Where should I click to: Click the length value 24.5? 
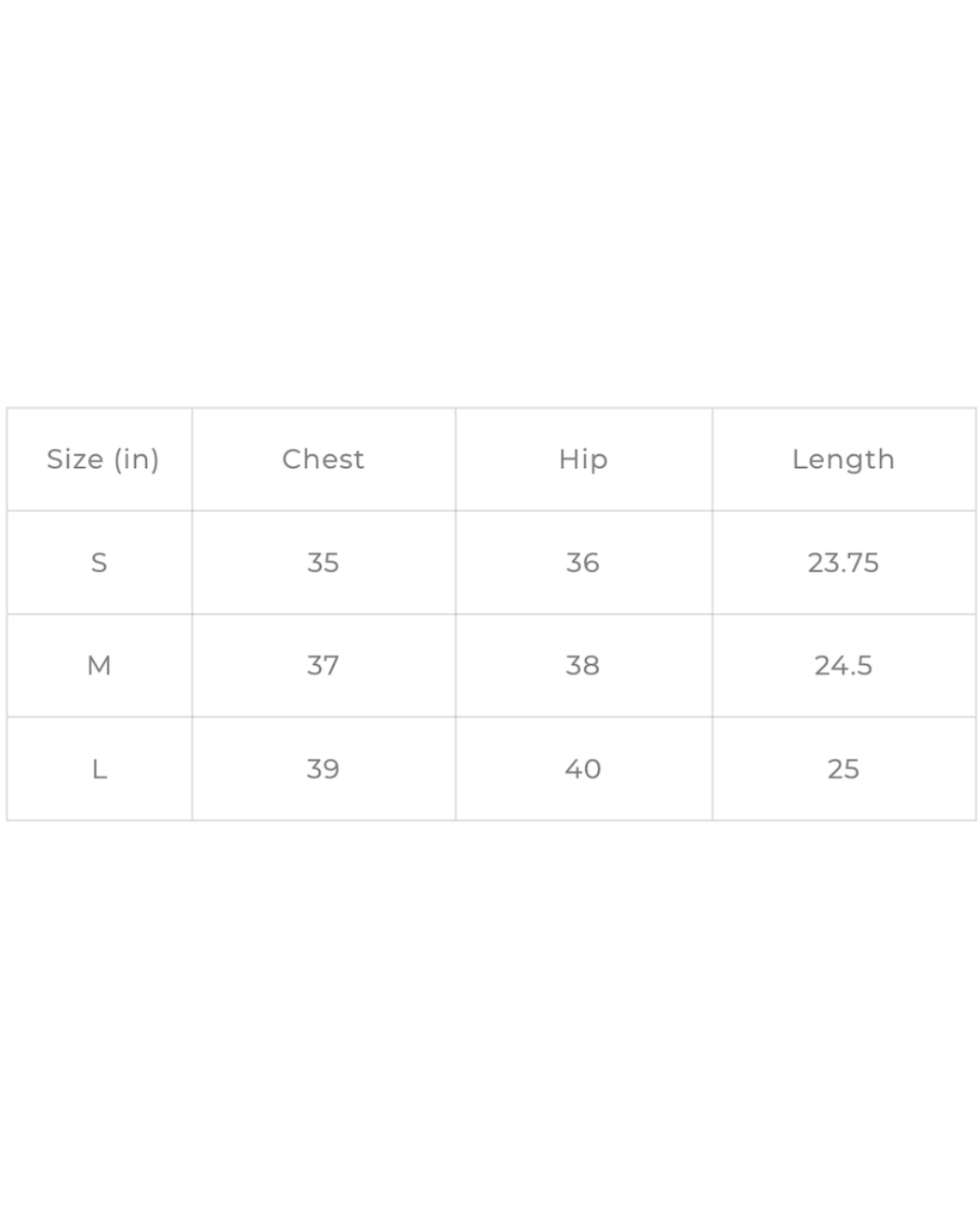click(843, 665)
